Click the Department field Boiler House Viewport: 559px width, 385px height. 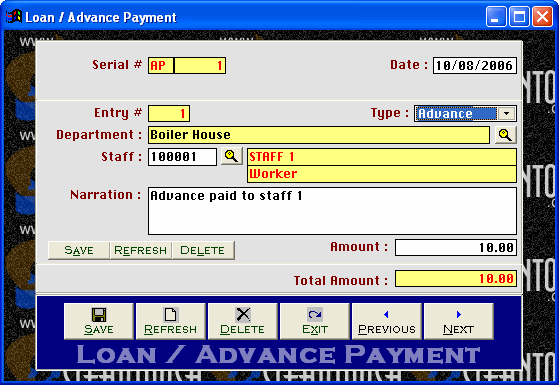pyautogui.click(x=319, y=135)
